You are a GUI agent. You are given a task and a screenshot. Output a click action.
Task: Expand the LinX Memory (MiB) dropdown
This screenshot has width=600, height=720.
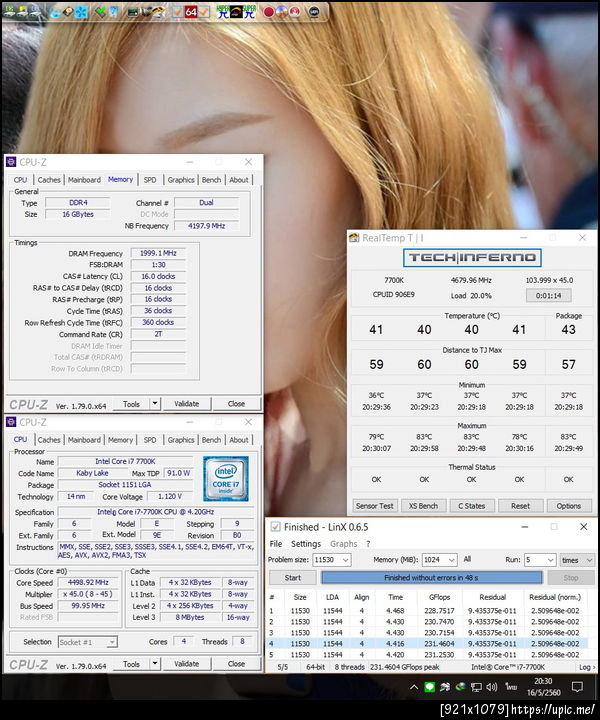coord(452,560)
